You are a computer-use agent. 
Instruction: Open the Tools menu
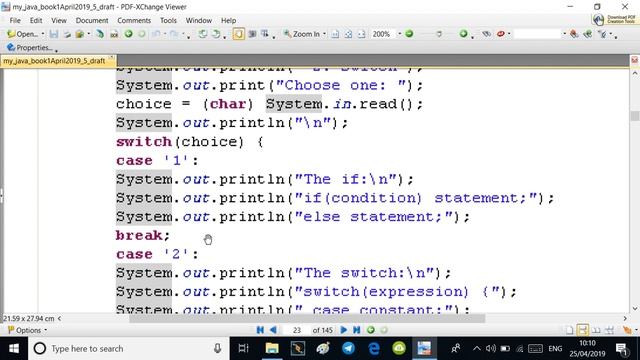pos(168,20)
